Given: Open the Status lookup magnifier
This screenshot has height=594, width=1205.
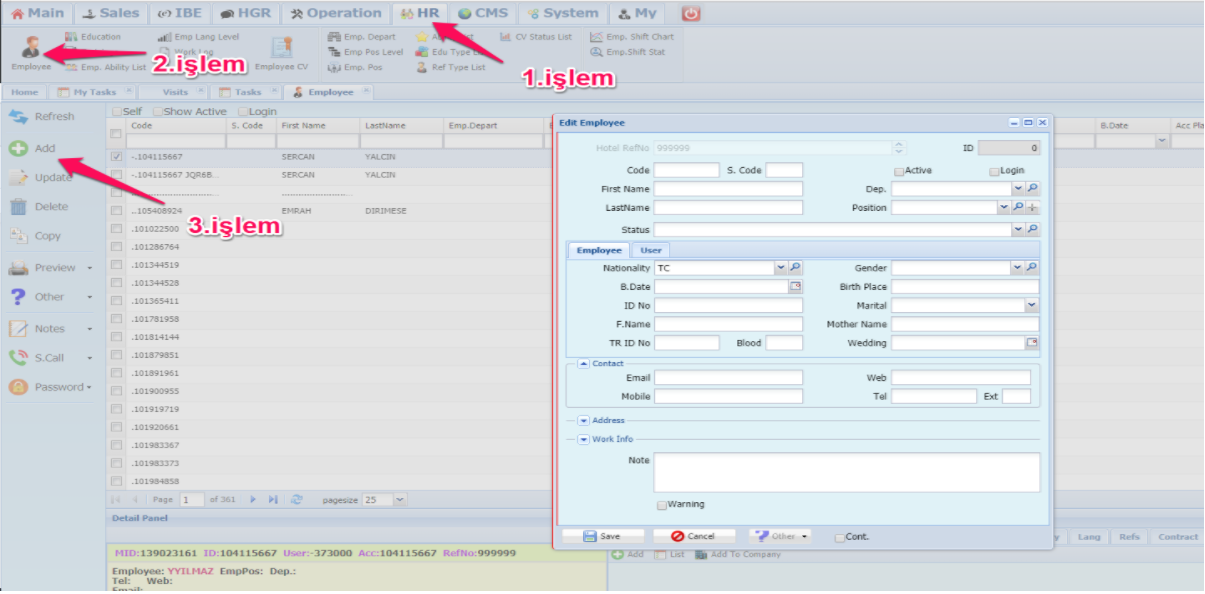Looking at the screenshot, I should coord(1033,230).
